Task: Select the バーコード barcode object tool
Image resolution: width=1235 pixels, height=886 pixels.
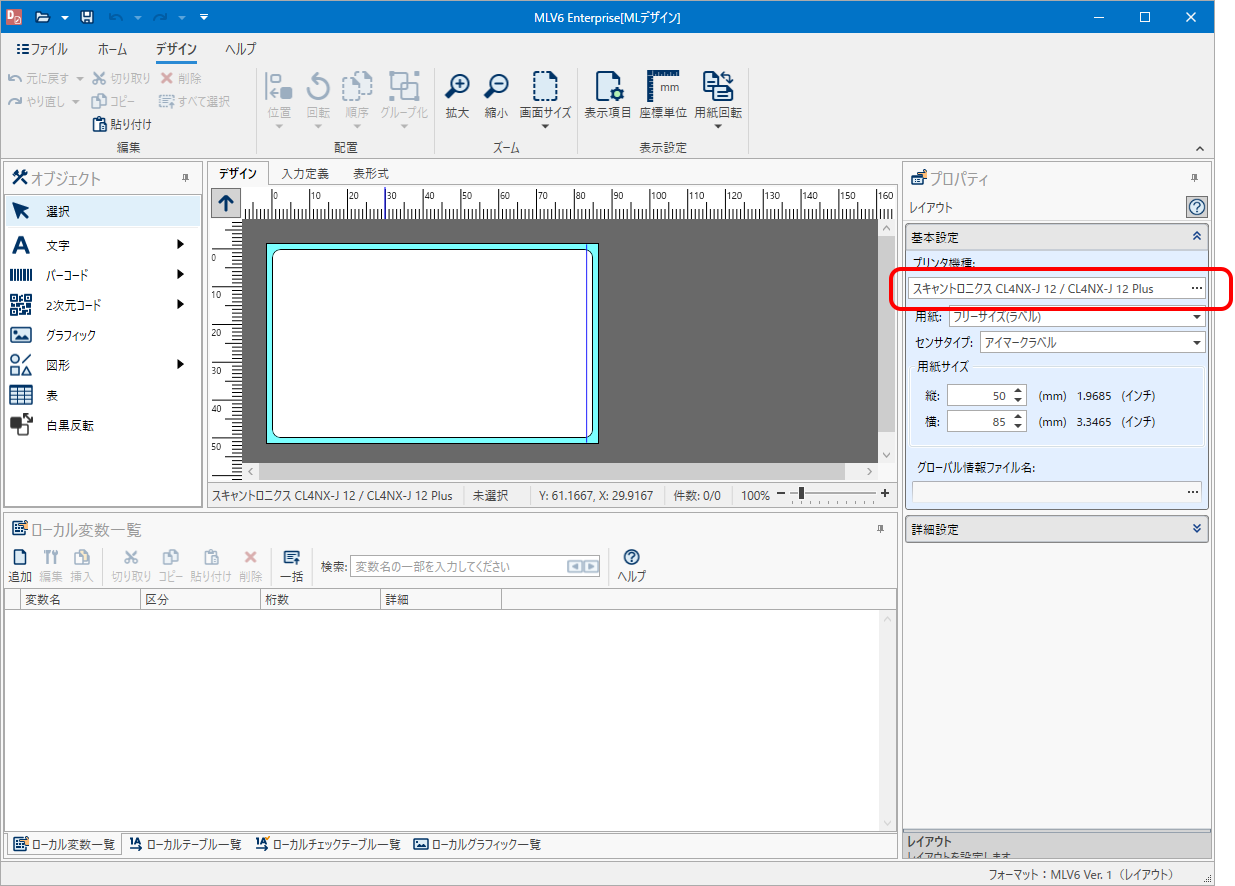Action: pos(72,275)
